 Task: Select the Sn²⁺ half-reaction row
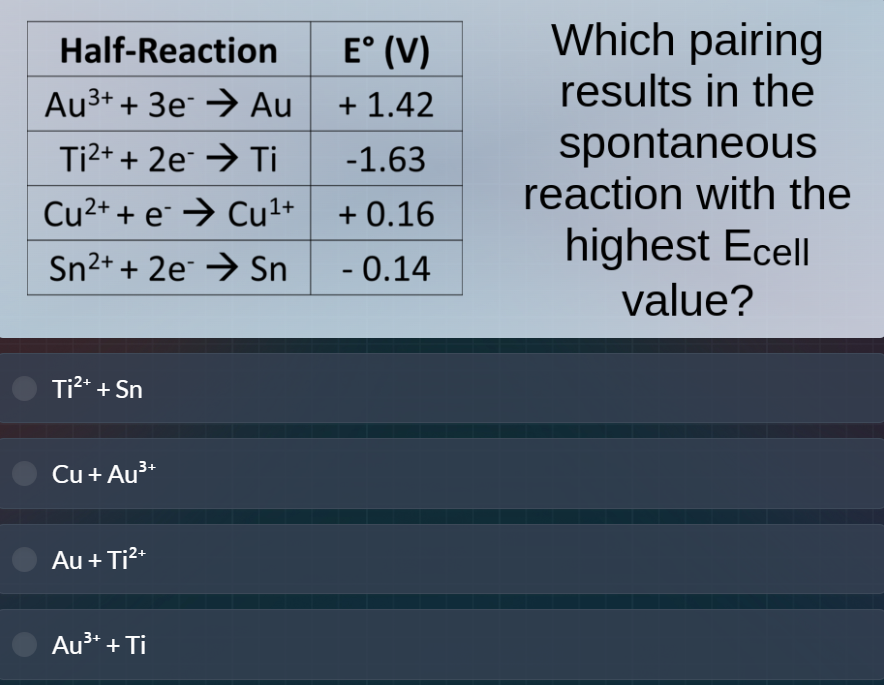pyautogui.click(x=168, y=267)
